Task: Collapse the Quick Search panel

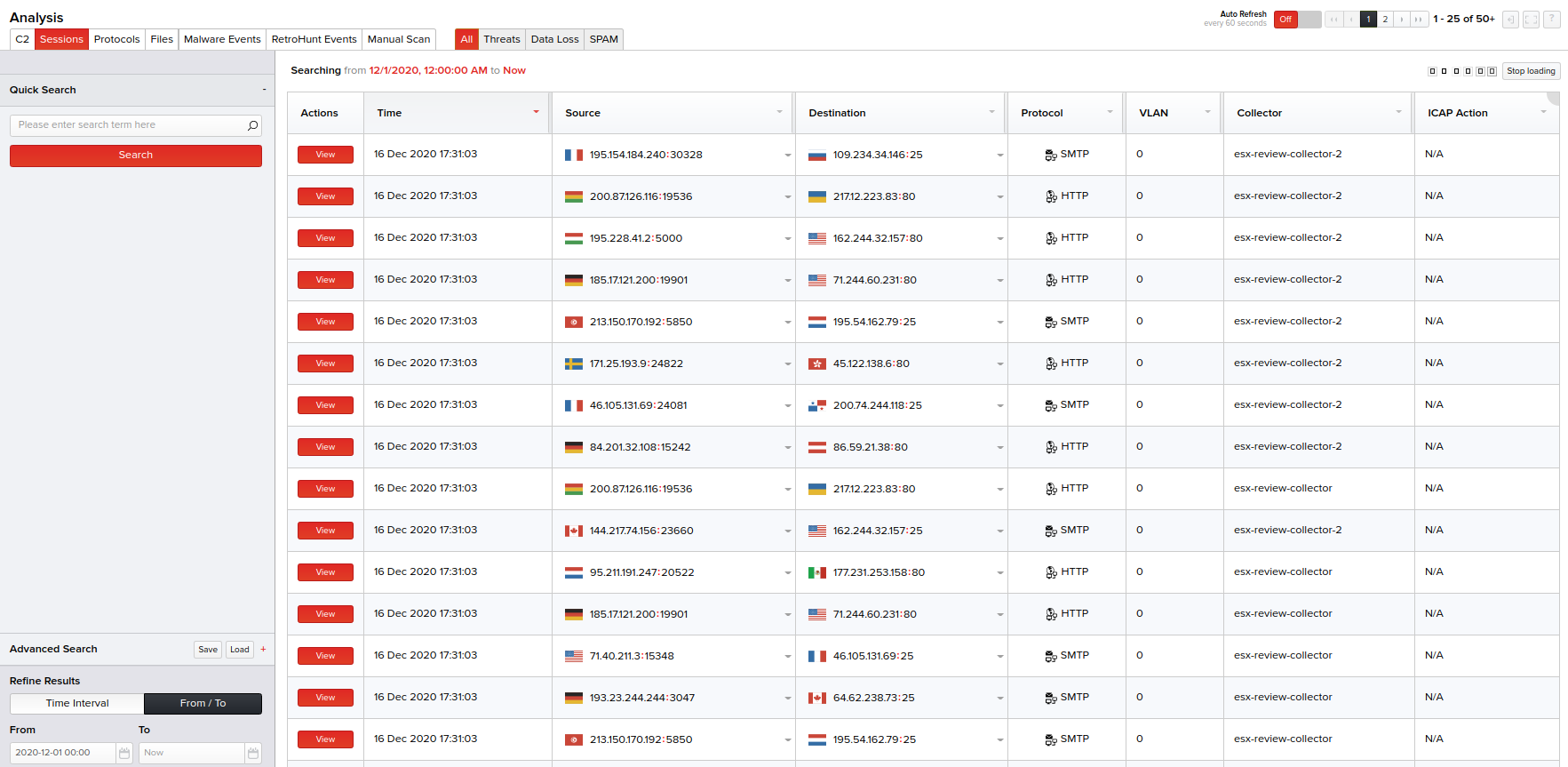Action: click(264, 90)
